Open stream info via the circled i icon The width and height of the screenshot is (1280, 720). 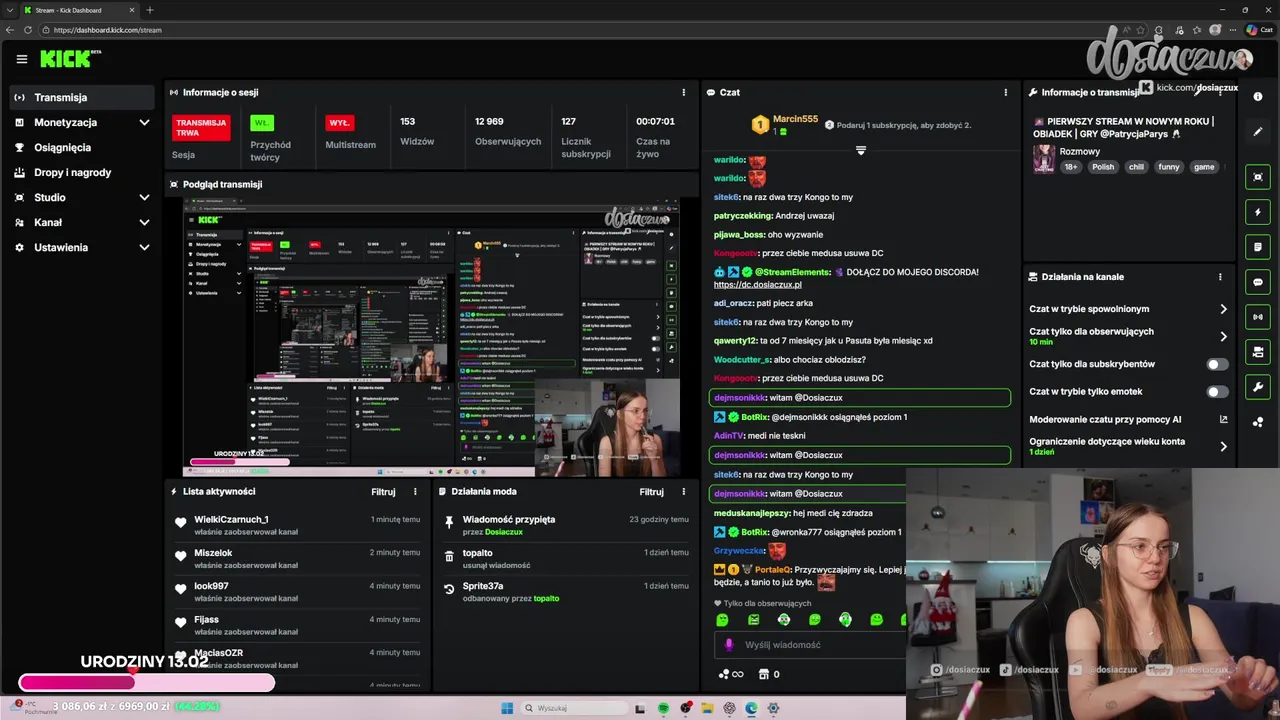pos(1258,97)
